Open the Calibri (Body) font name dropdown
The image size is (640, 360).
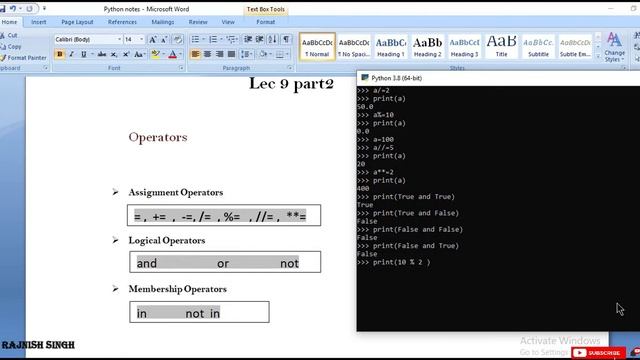click(119, 40)
